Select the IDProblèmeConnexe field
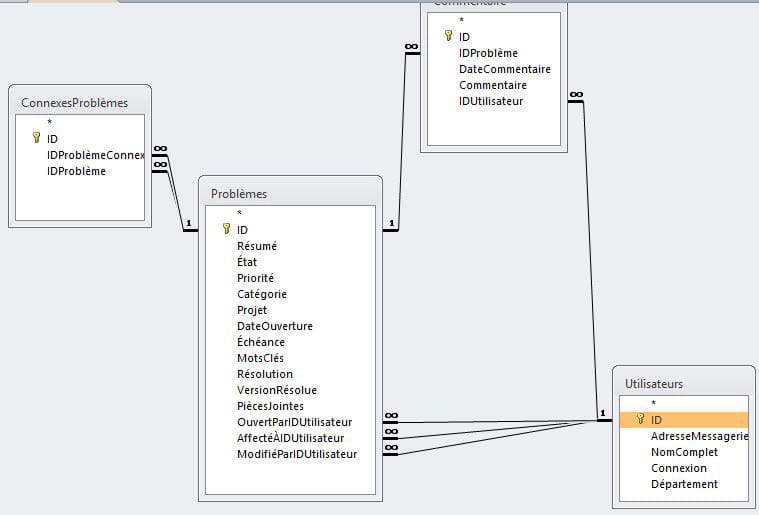 [80, 155]
